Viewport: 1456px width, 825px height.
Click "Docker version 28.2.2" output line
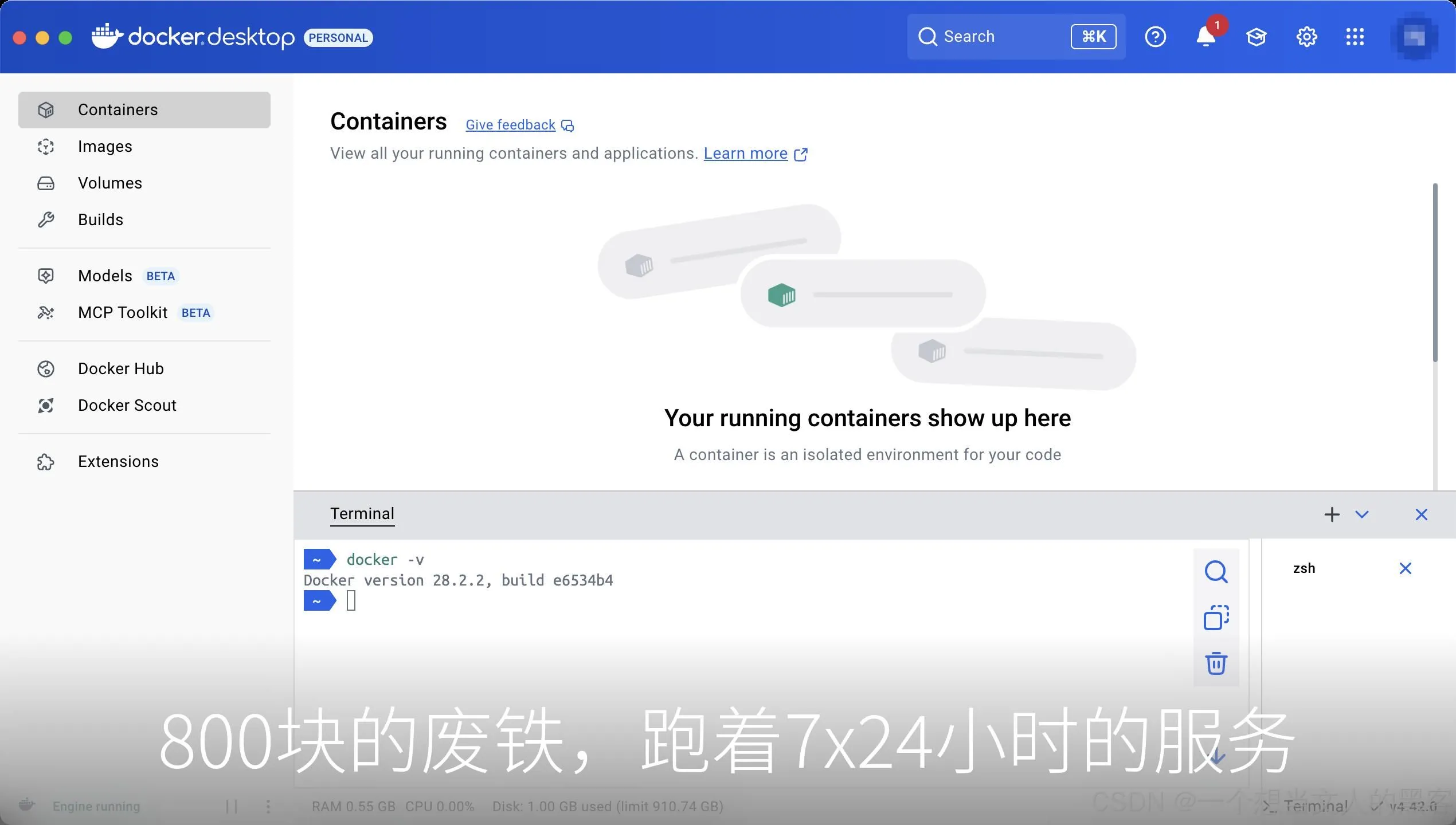pos(459,580)
